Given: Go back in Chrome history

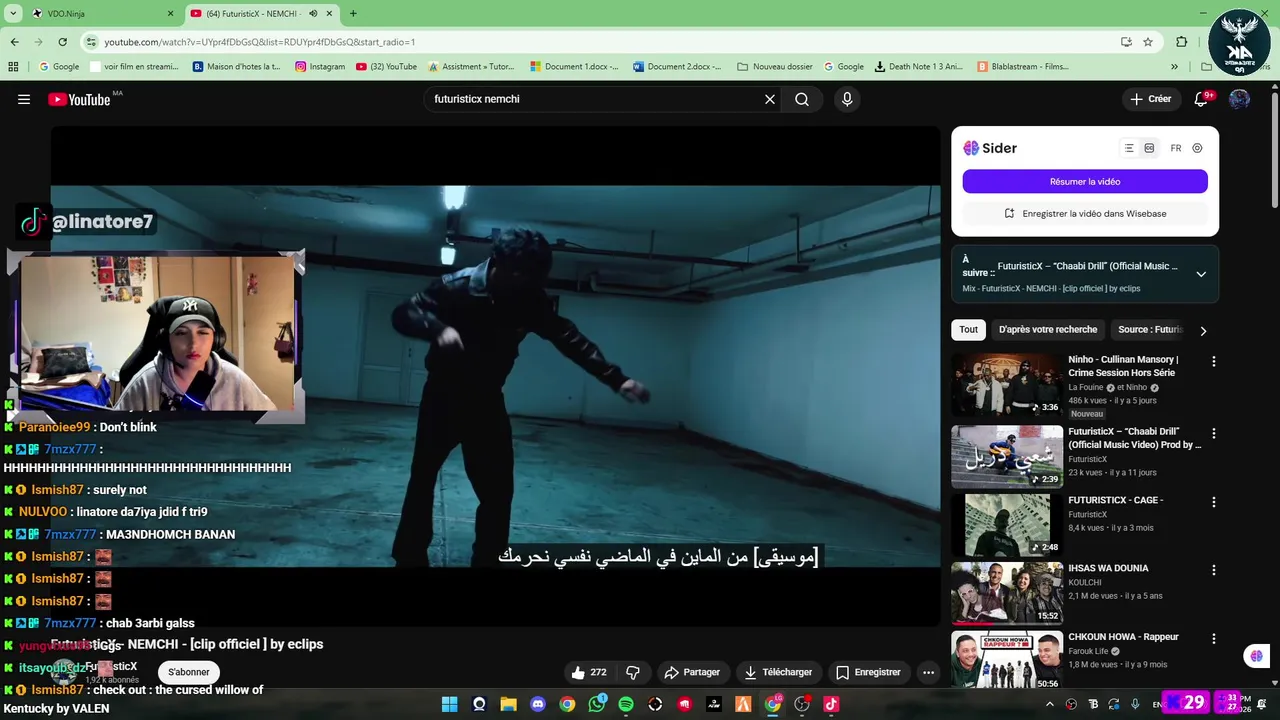Looking at the screenshot, I should pos(14,42).
